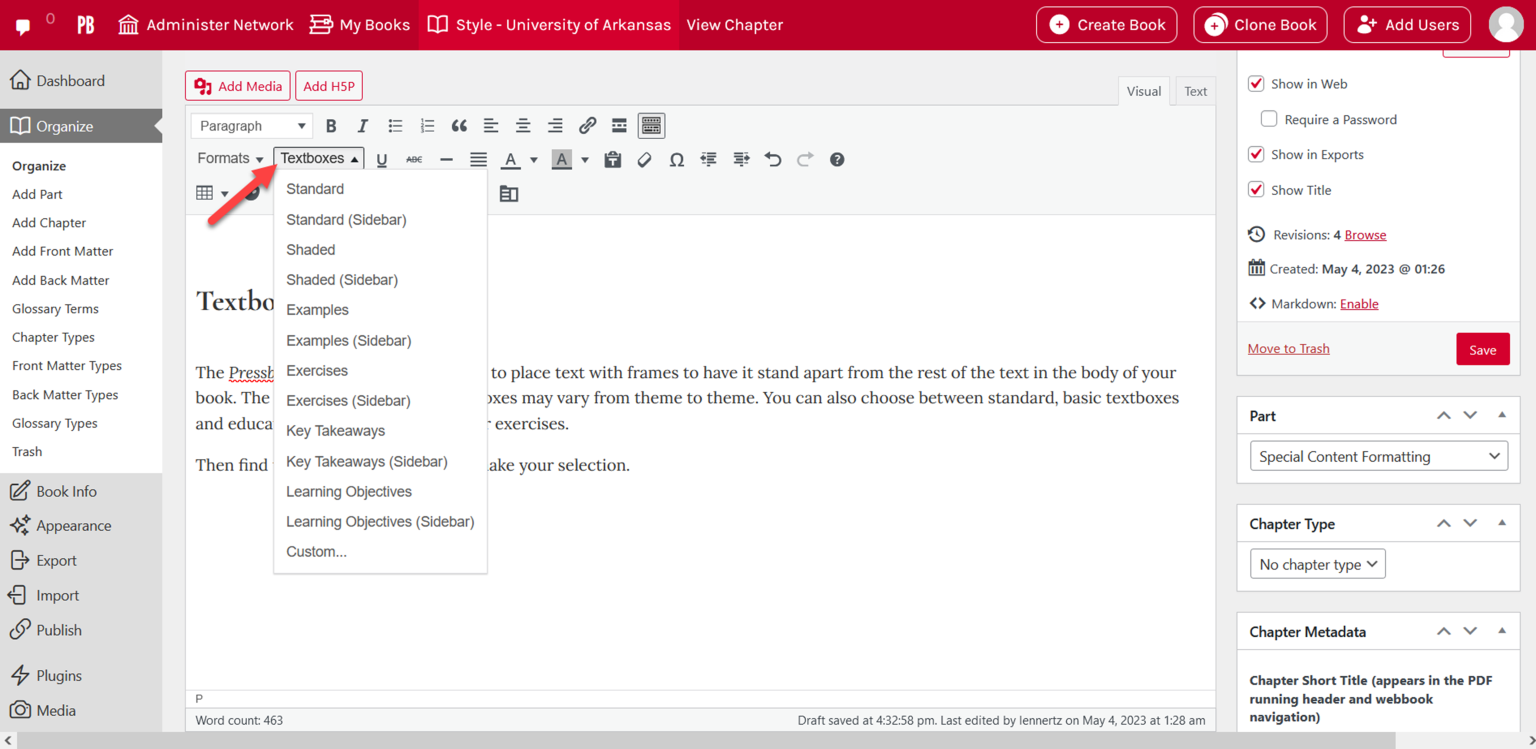Open the editor help dialog
Image resolution: width=1536 pixels, height=749 pixels.
(x=837, y=159)
